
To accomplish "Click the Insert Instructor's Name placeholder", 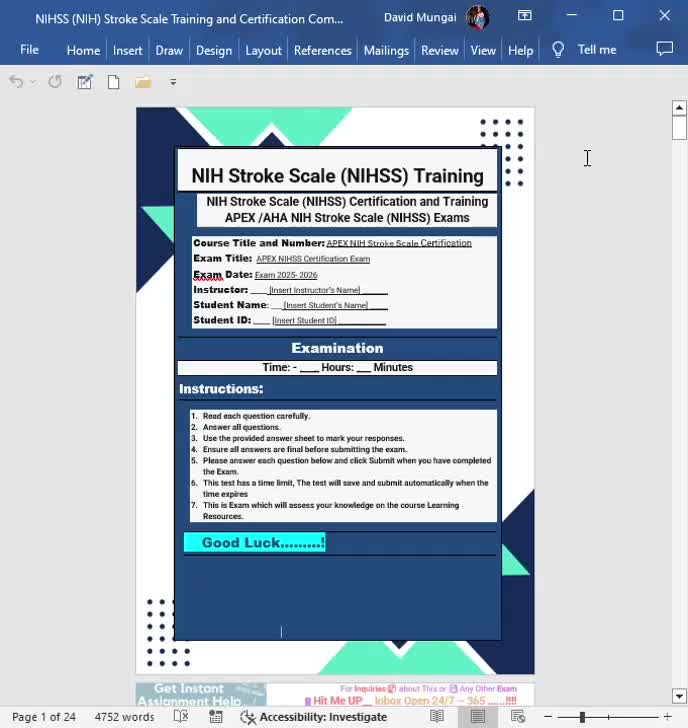I will click(314, 290).
